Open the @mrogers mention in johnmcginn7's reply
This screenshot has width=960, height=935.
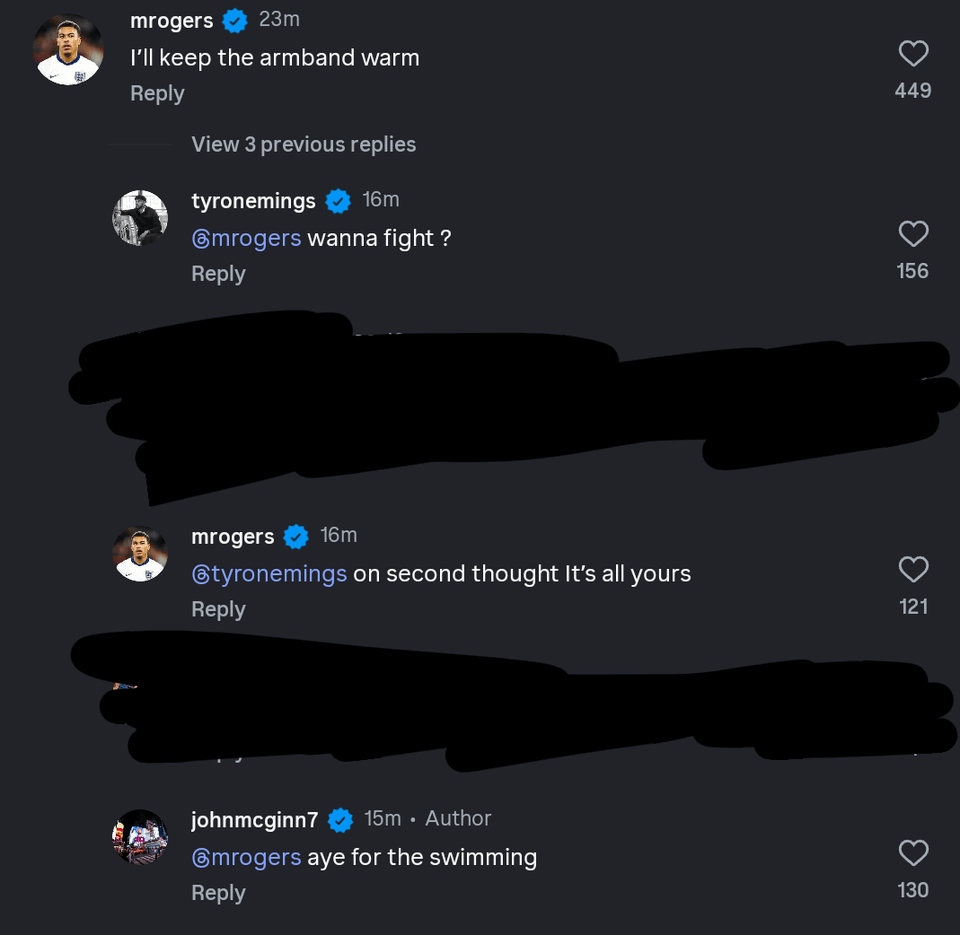pyautogui.click(x=246, y=857)
